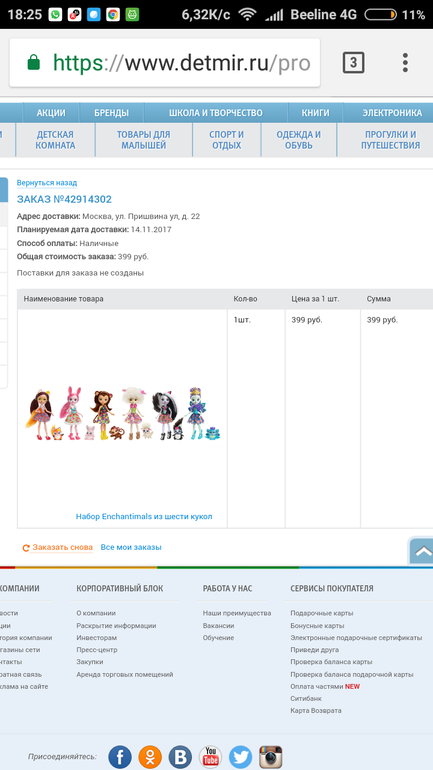Viewport: 433px width, 770px height.
Task: Select the СПОРТ И ОТДЫХ category
Action: coord(227,140)
